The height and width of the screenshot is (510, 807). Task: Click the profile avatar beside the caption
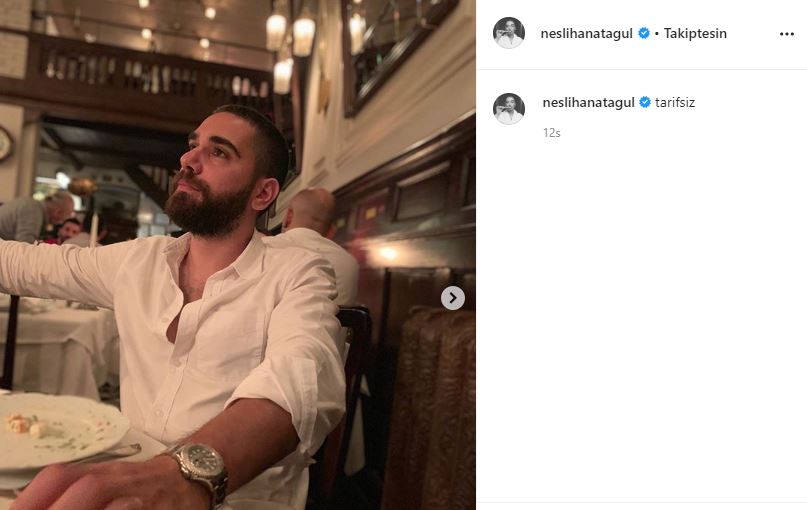click(x=509, y=108)
